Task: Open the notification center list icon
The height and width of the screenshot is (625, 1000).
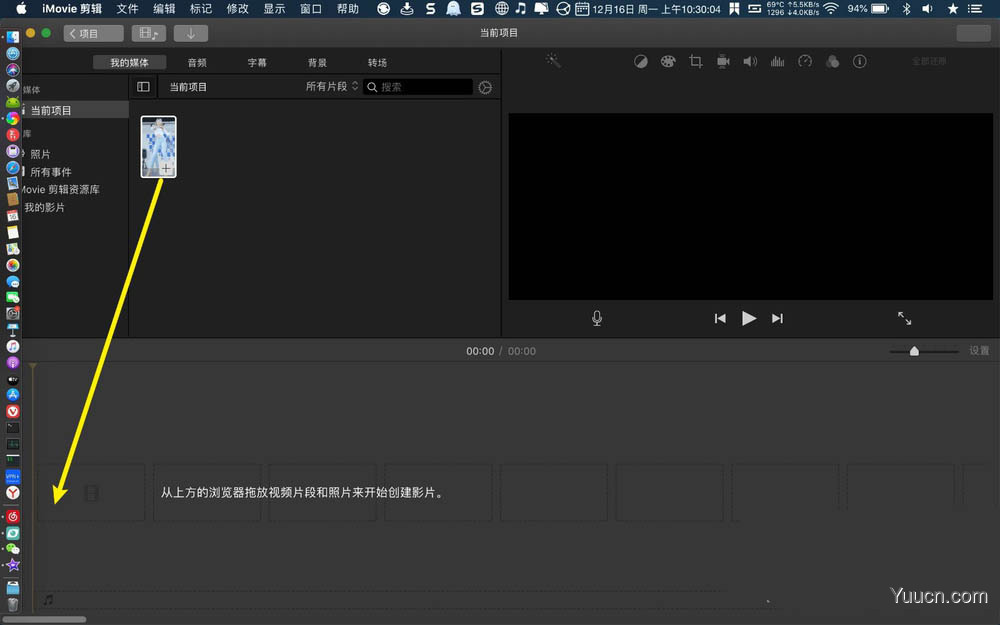Action: click(x=974, y=8)
